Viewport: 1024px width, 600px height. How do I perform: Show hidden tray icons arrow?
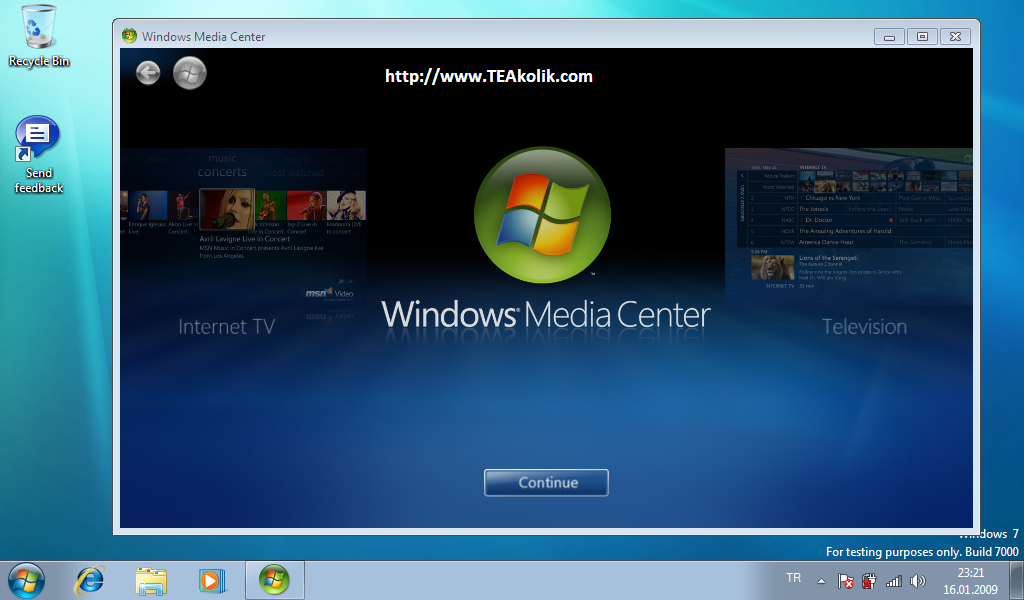pyautogui.click(x=822, y=580)
